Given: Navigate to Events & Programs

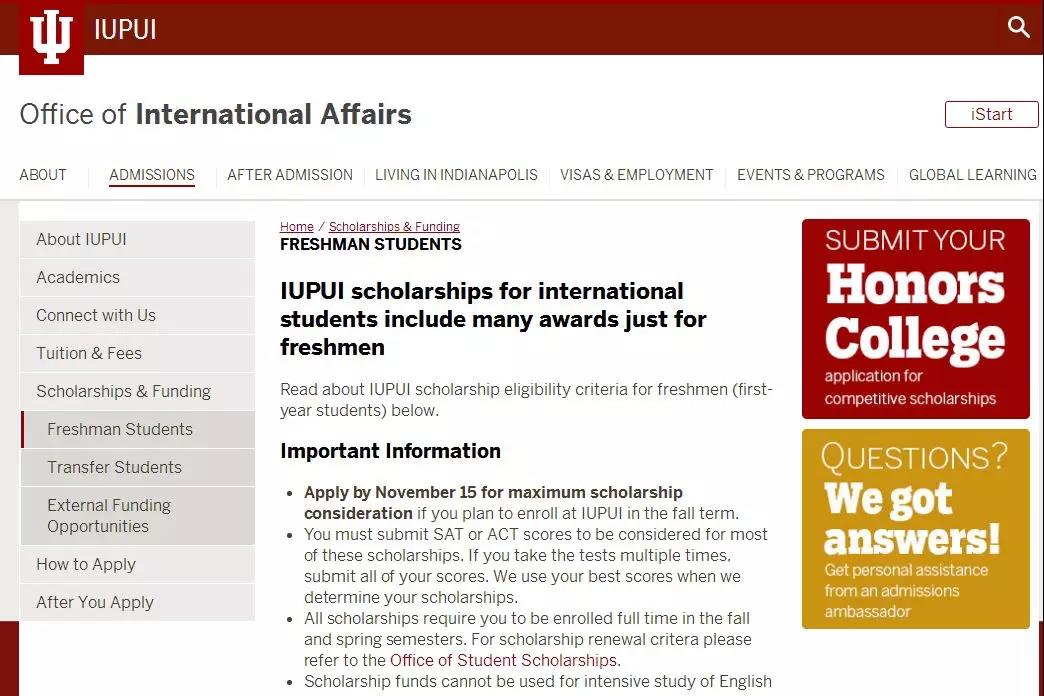Looking at the screenshot, I should pos(811,175).
